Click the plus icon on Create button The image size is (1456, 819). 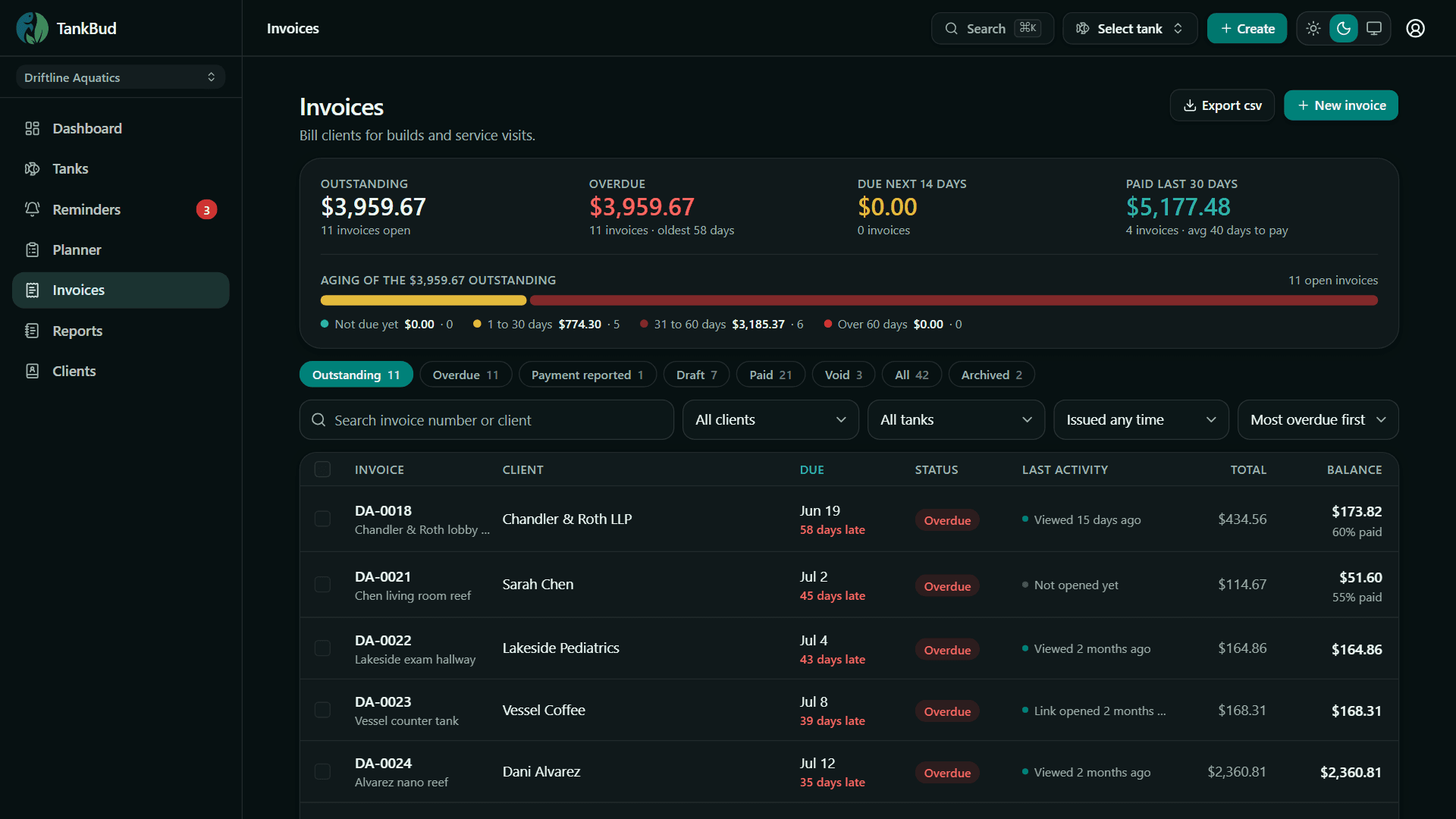tap(1225, 29)
